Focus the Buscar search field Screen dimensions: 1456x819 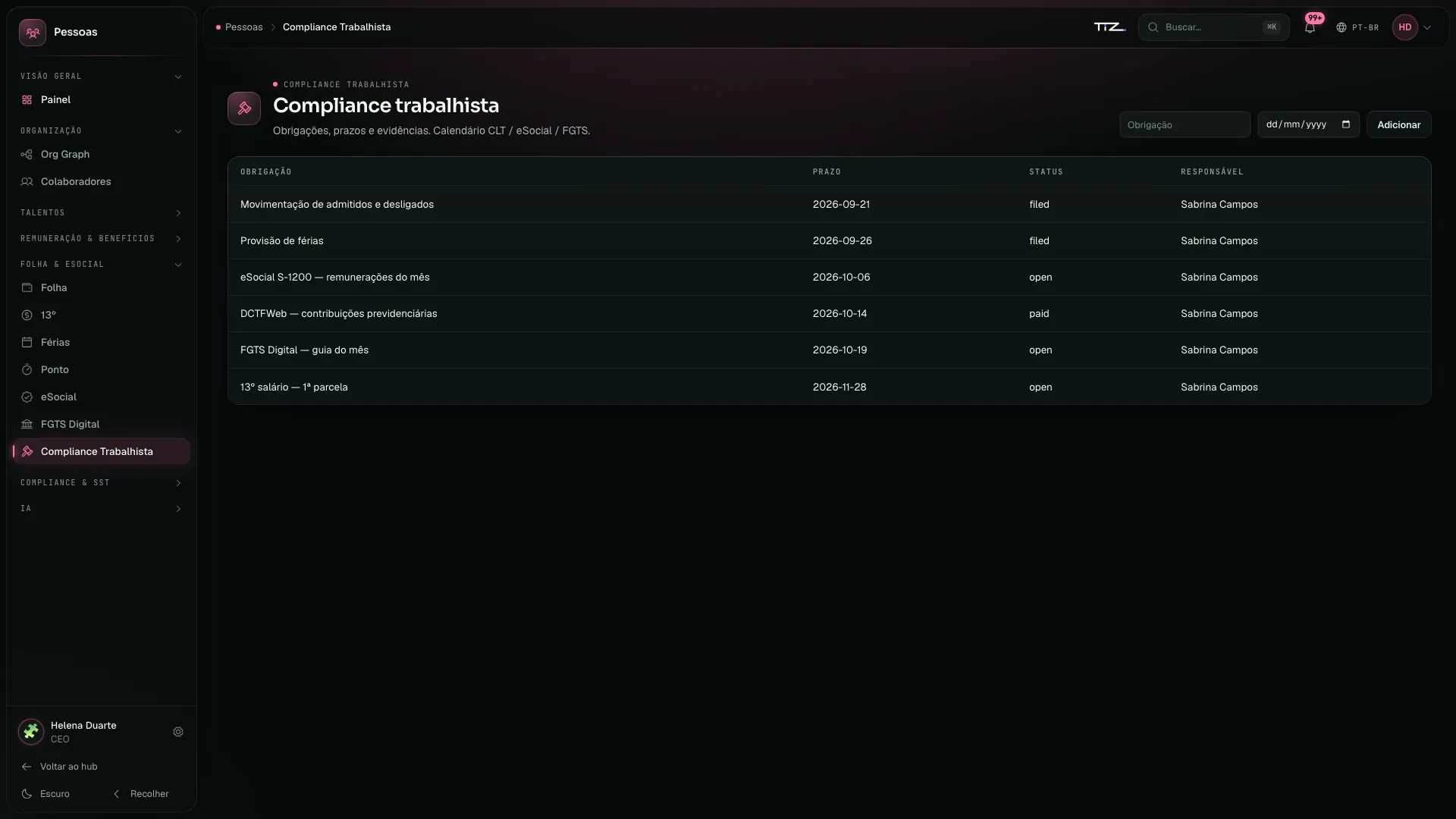pos(1213,27)
